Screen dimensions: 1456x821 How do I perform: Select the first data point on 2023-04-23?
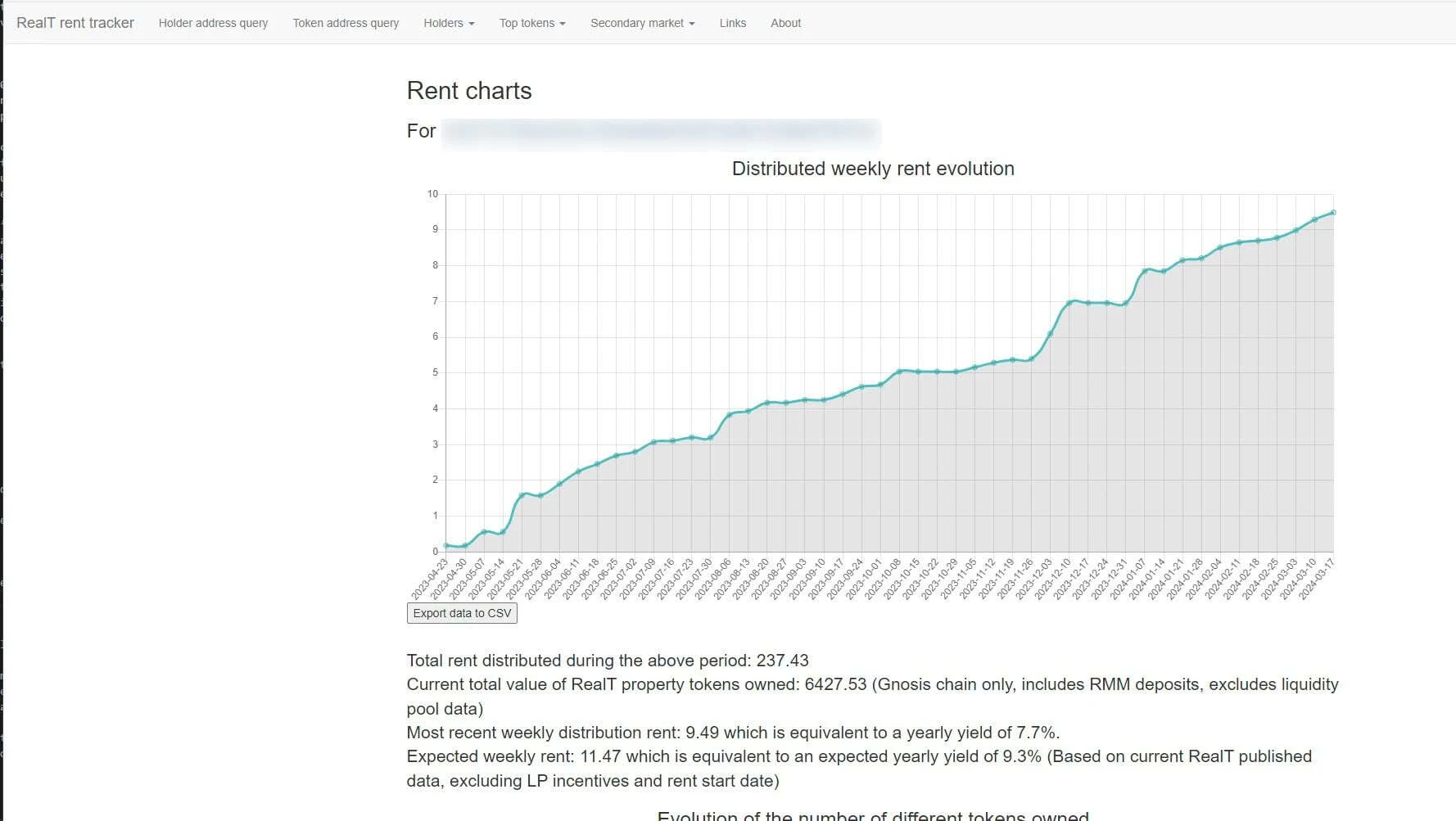[x=446, y=545]
